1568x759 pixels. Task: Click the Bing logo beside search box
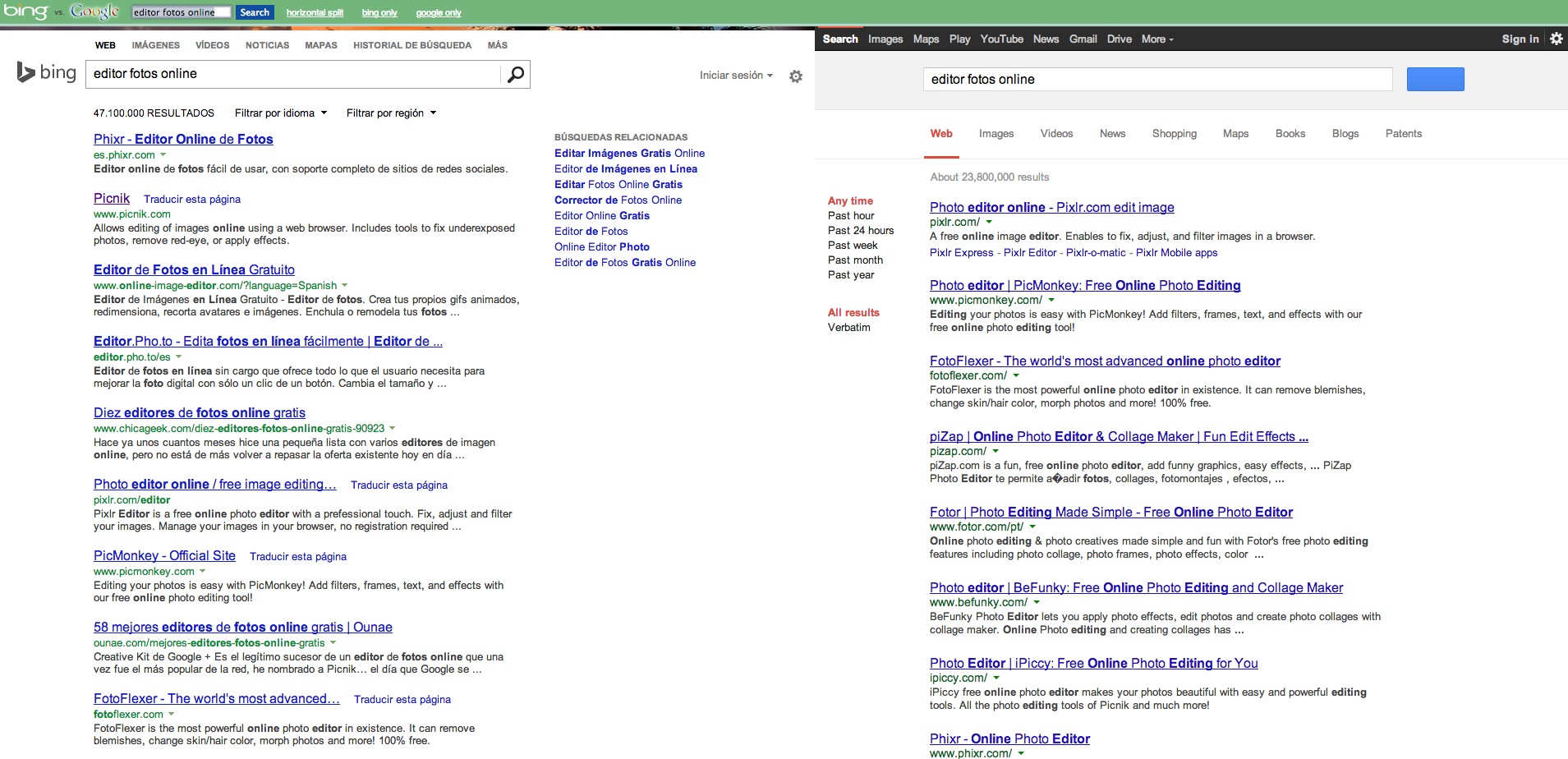click(x=47, y=73)
